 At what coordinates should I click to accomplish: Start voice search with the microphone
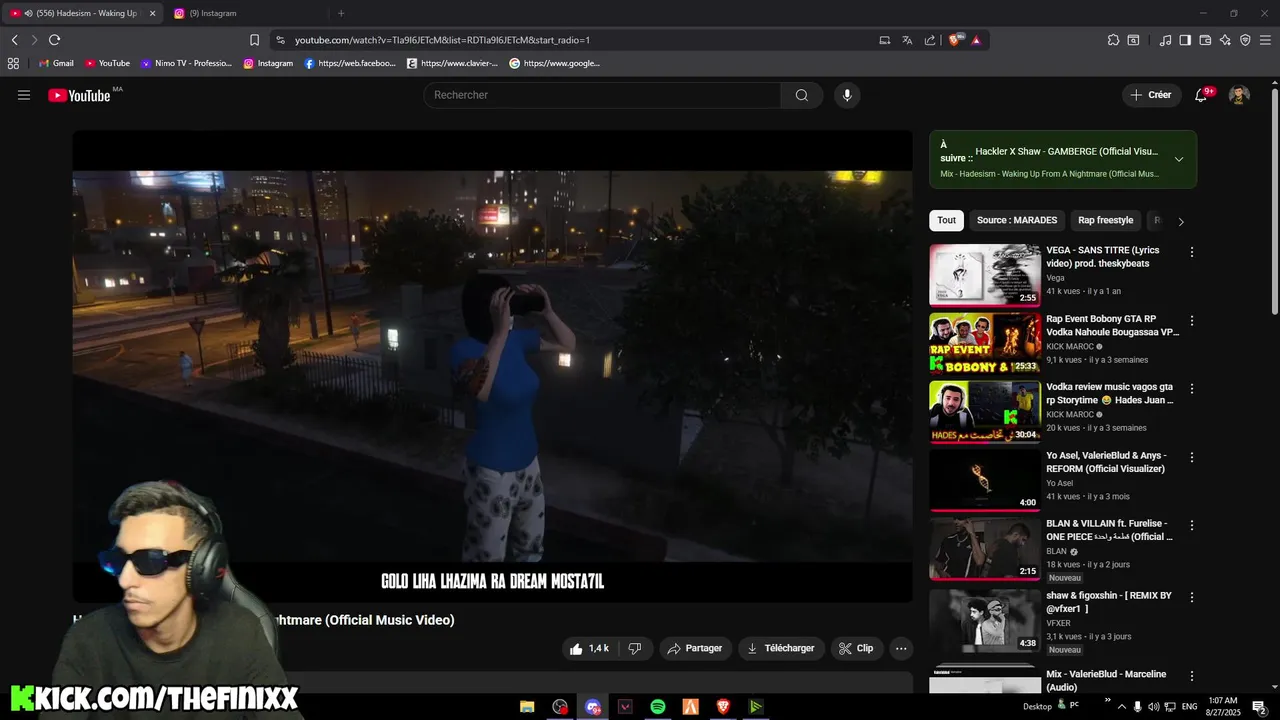pos(847,95)
